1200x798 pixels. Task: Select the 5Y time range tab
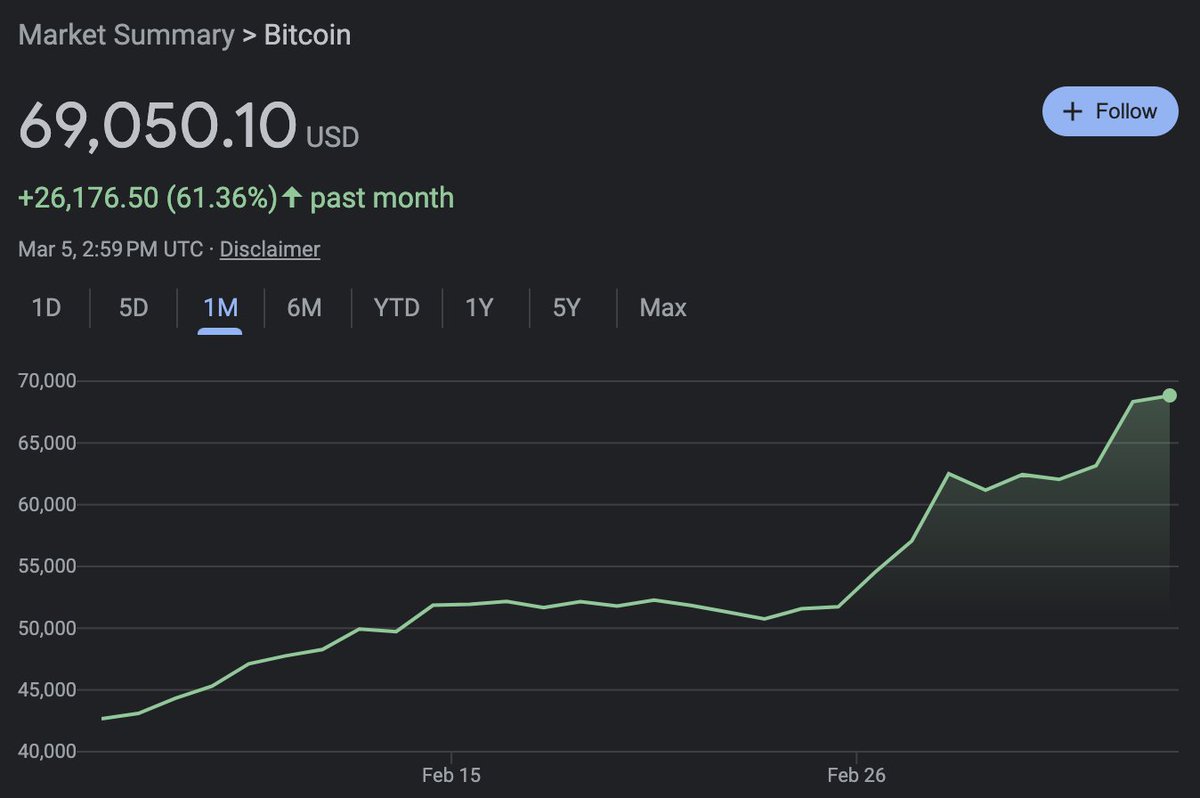566,307
